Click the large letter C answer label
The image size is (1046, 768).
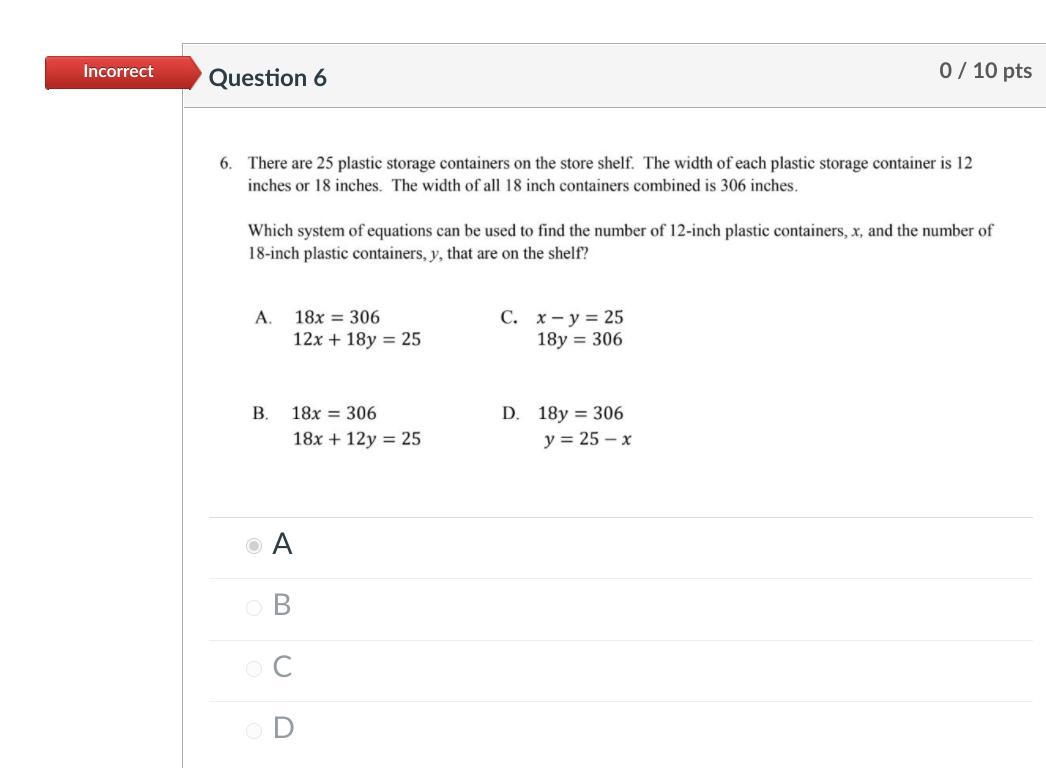[283, 667]
